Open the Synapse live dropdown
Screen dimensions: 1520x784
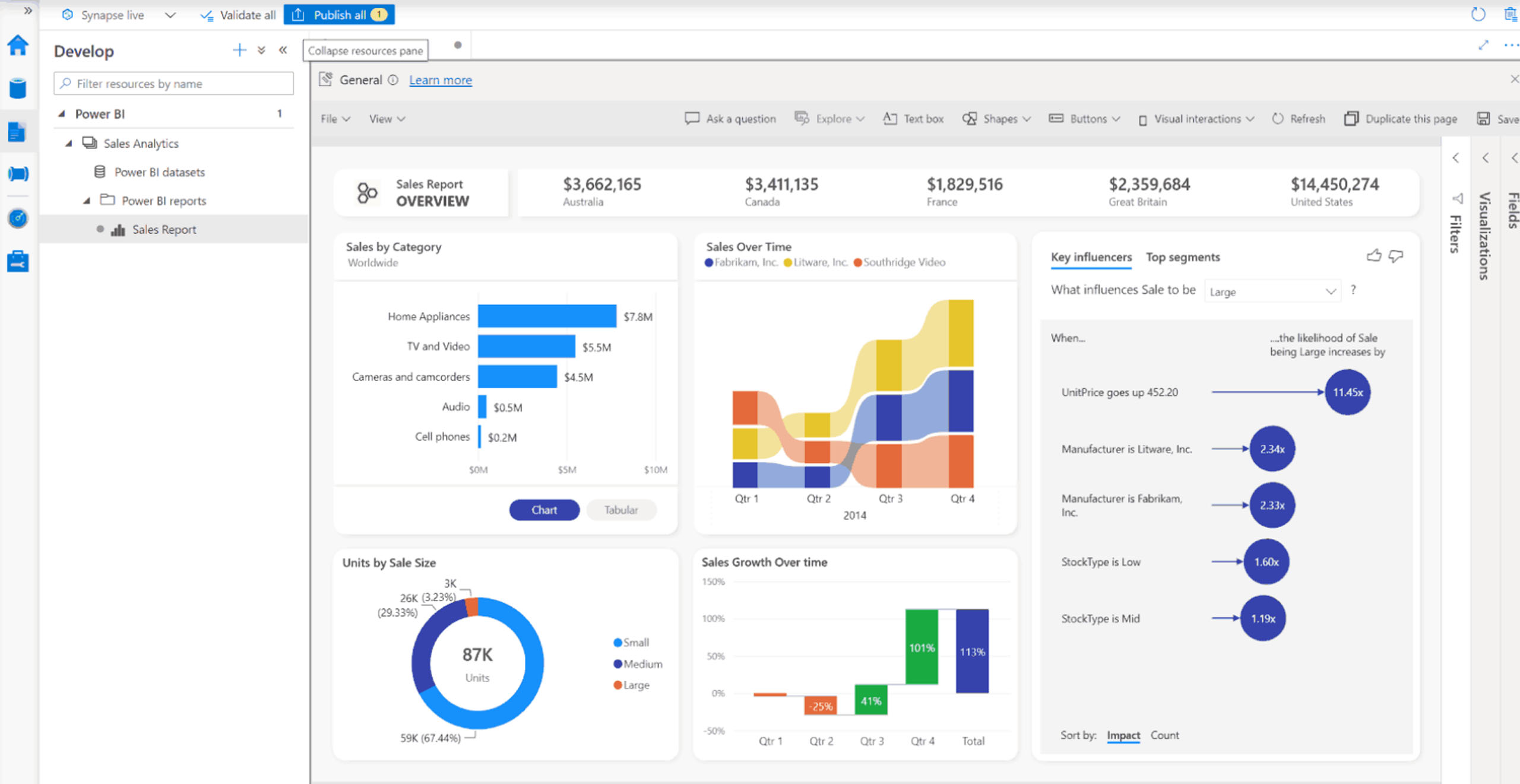(x=170, y=15)
